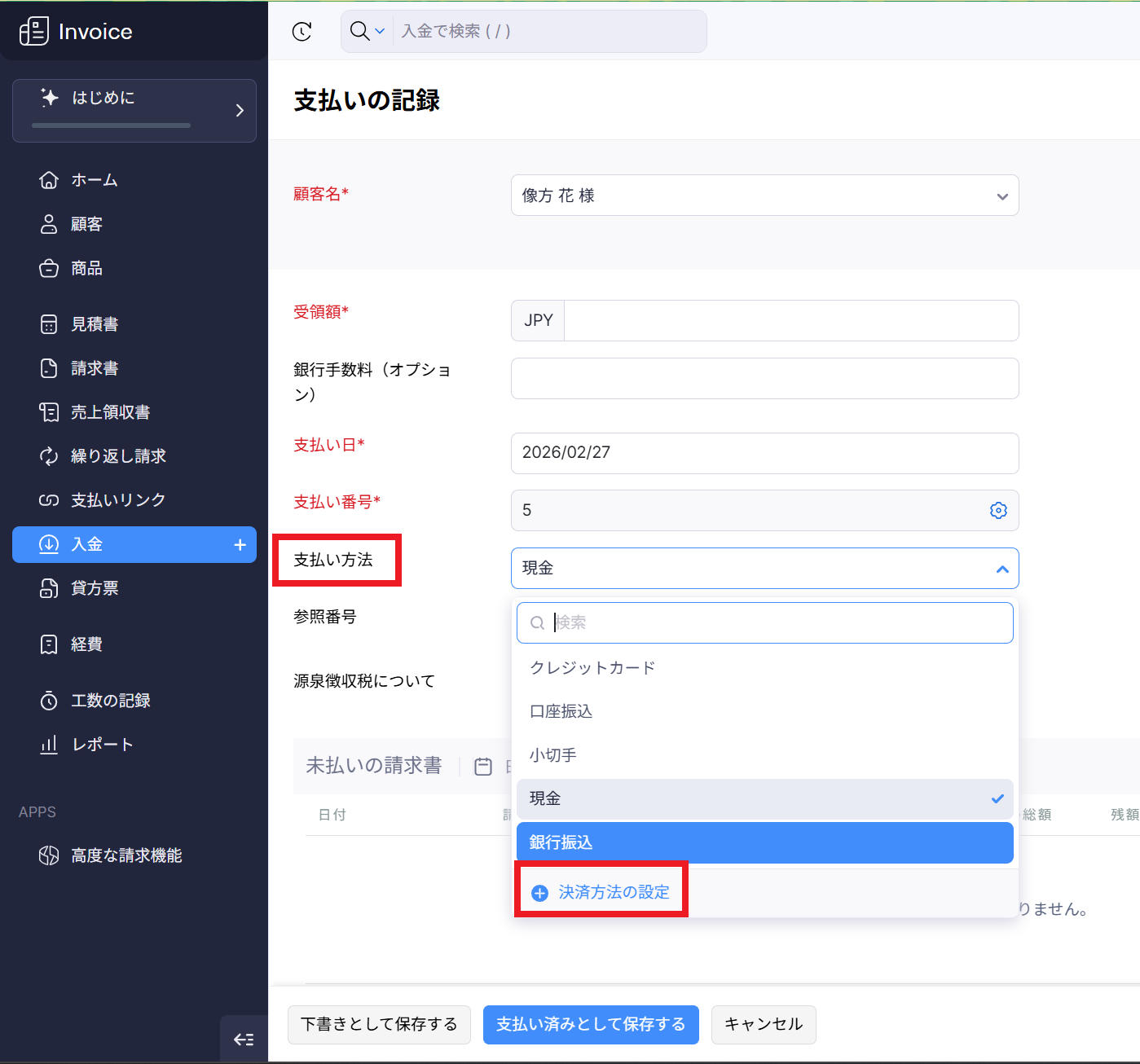Click the plus icon beside 入金
This screenshot has height=1064, width=1140.
(240, 545)
